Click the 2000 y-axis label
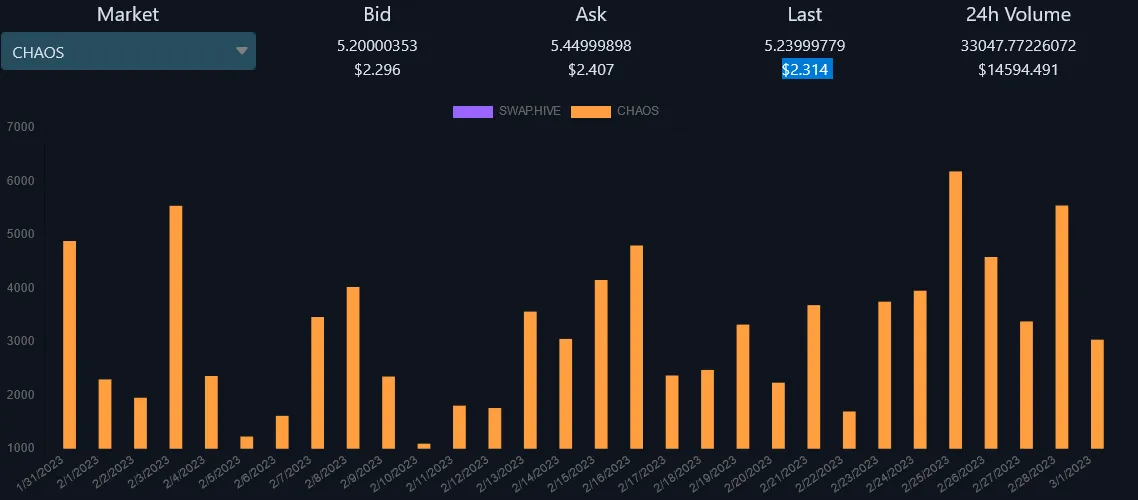The height and width of the screenshot is (500, 1138). [20, 395]
